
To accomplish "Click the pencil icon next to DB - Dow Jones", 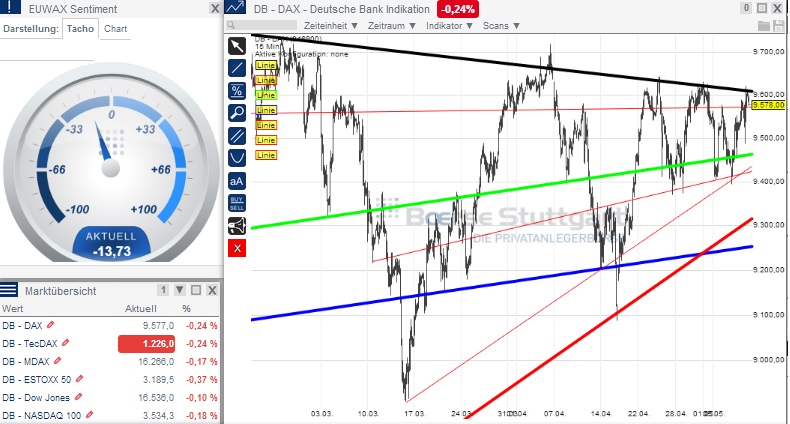I will pos(78,397).
